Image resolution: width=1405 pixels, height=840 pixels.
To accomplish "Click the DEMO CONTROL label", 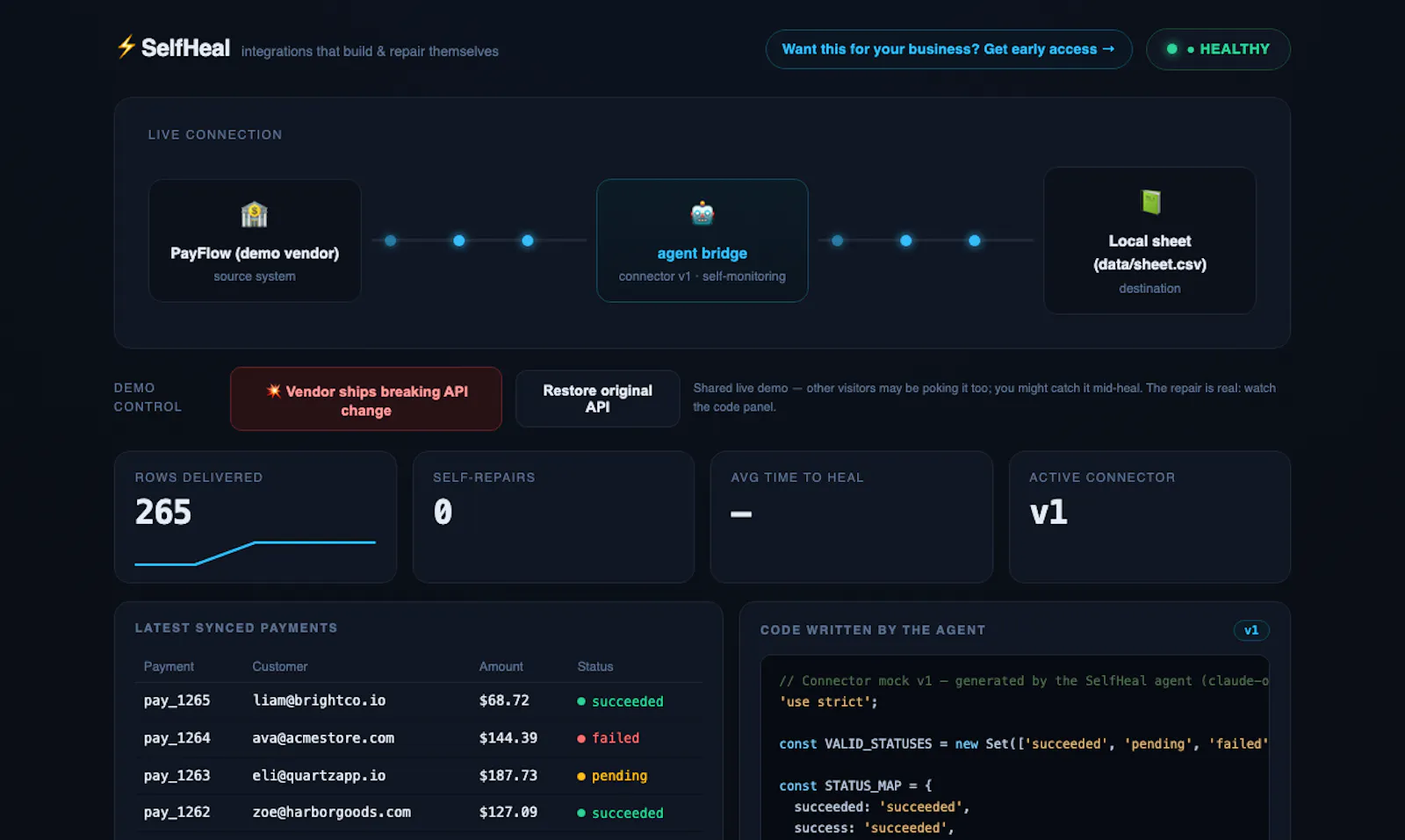I will pyautogui.click(x=148, y=398).
